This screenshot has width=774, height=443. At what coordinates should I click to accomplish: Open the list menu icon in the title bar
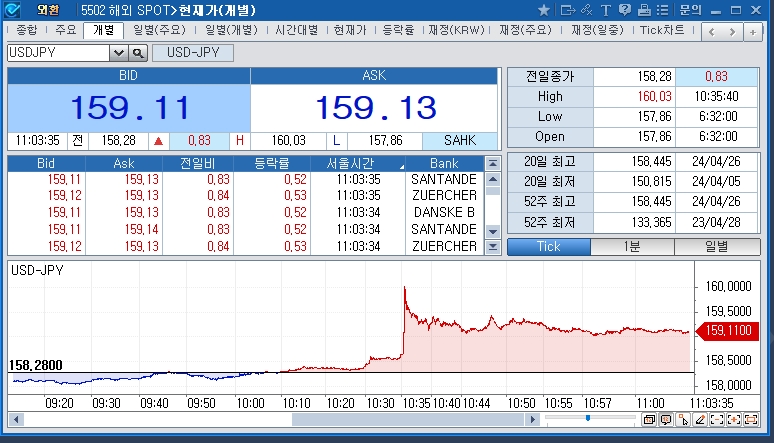pos(662,10)
